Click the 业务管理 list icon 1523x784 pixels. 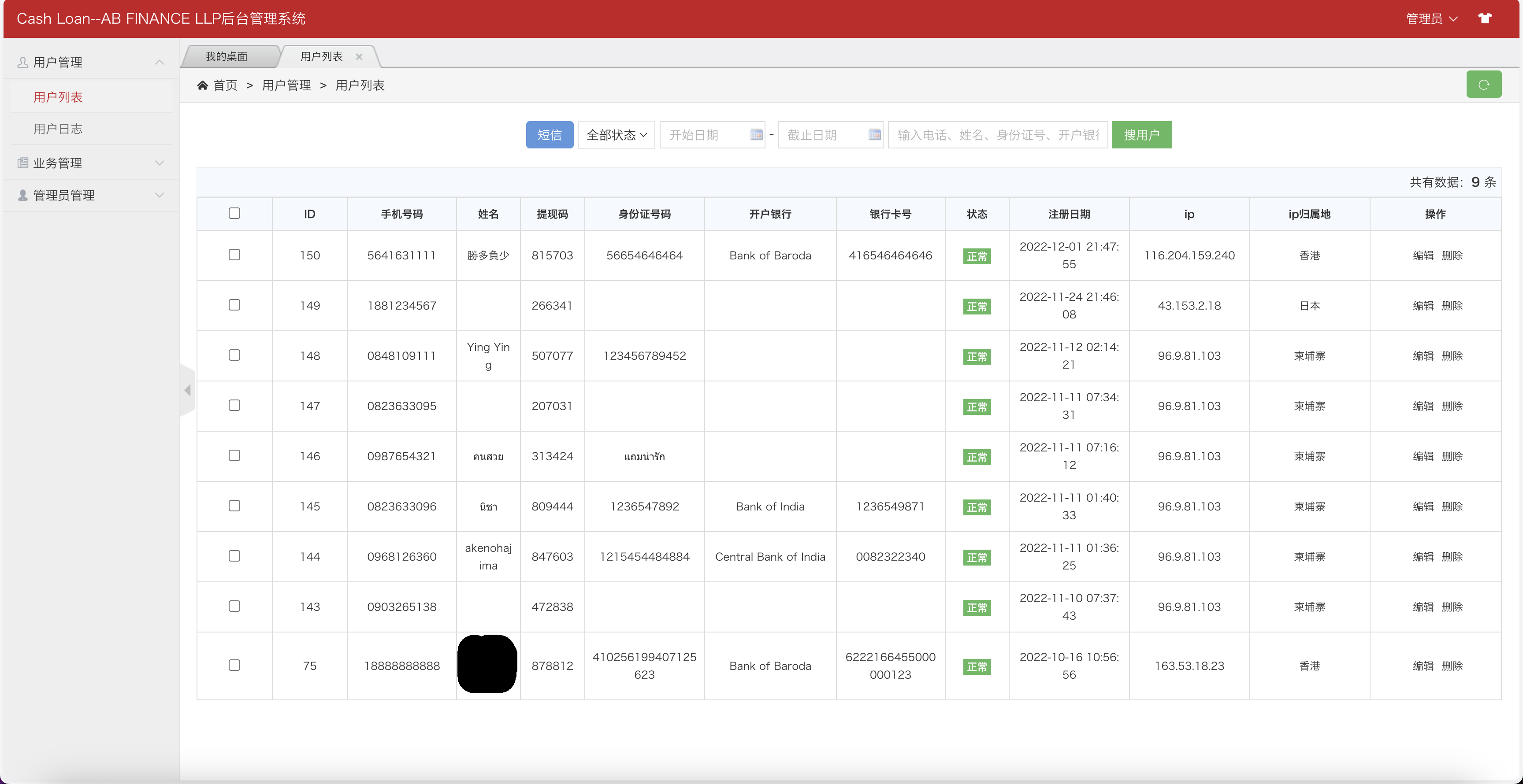pyautogui.click(x=22, y=163)
